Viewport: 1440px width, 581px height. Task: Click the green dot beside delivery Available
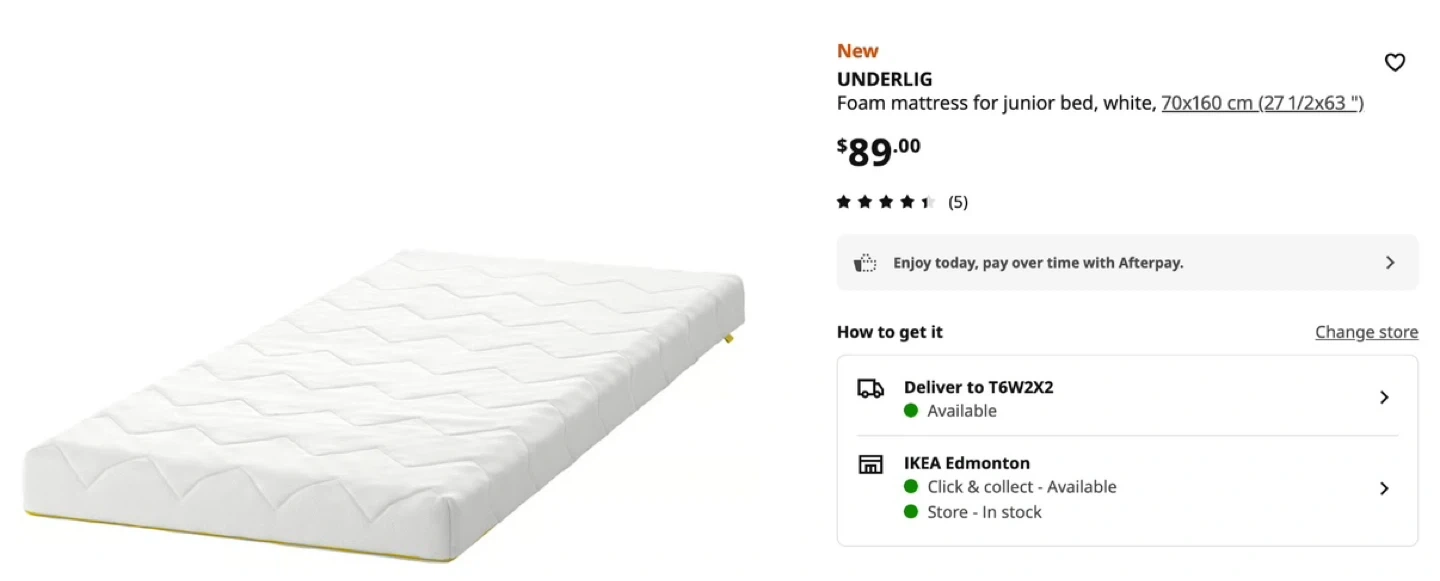(x=911, y=411)
